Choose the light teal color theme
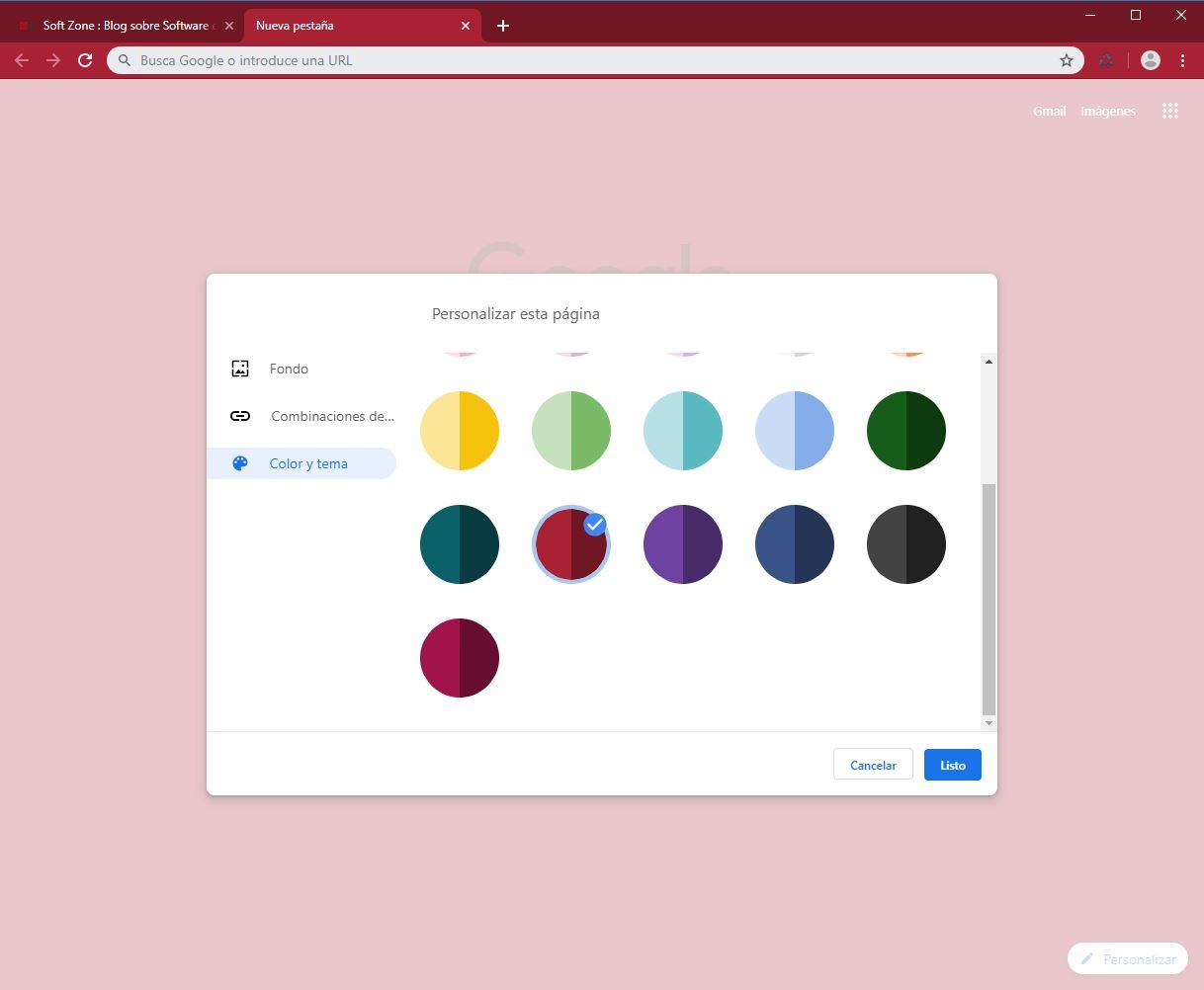Screen dimensions: 1204x990 [683, 431]
